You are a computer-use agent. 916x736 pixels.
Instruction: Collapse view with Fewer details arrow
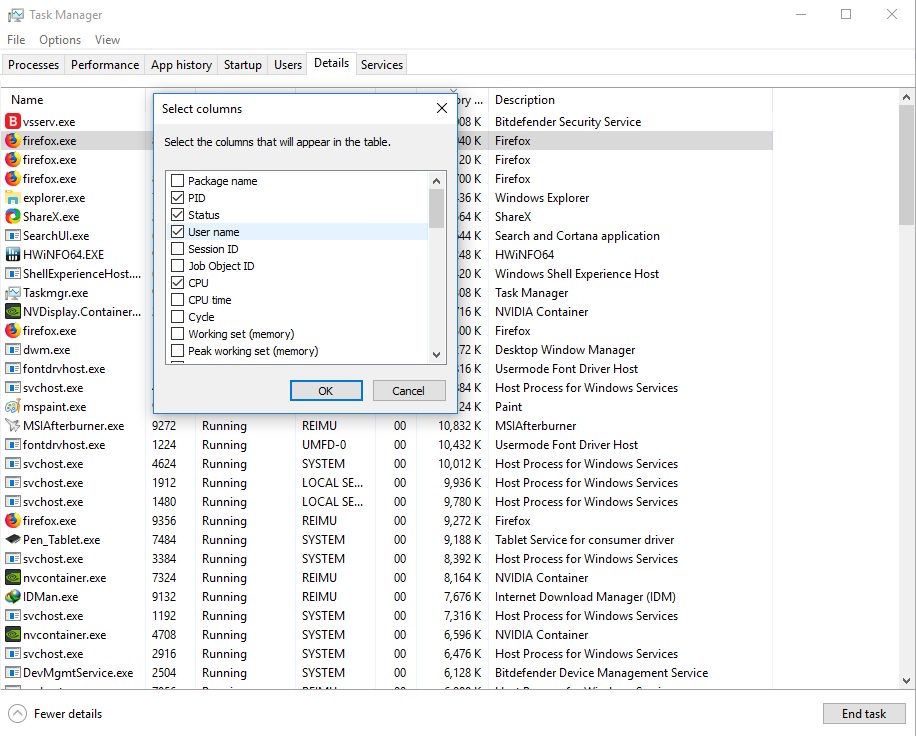tap(17, 714)
